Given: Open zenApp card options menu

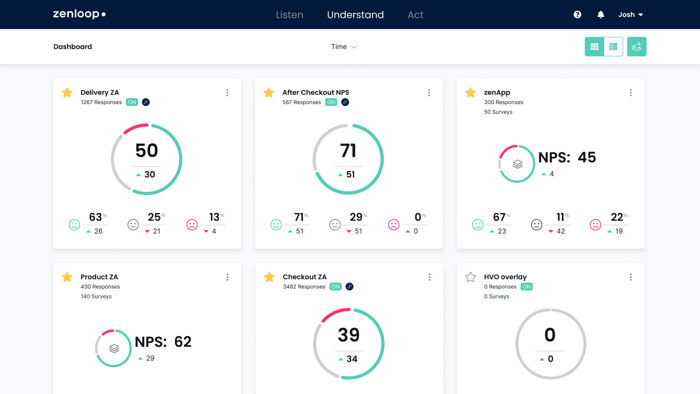Looking at the screenshot, I should 631,92.
